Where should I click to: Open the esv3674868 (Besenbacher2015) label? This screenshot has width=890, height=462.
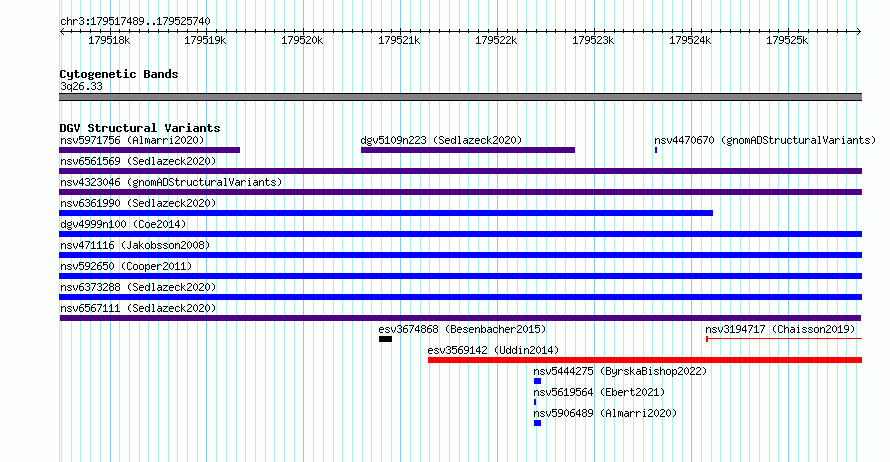coord(462,329)
